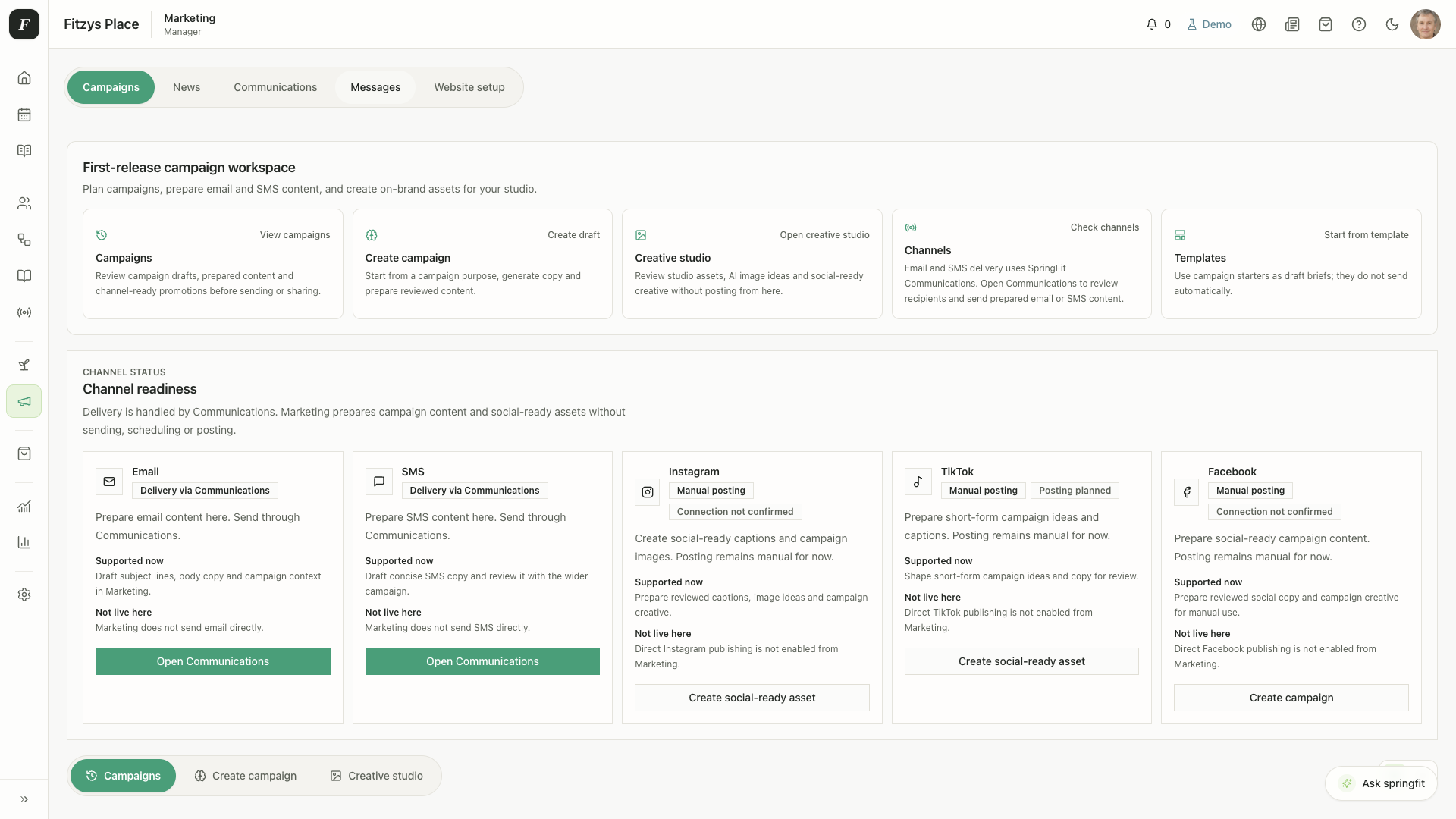Switch to the Website setup tab
The height and width of the screenshot is (819, 1456).
[469, 87]
